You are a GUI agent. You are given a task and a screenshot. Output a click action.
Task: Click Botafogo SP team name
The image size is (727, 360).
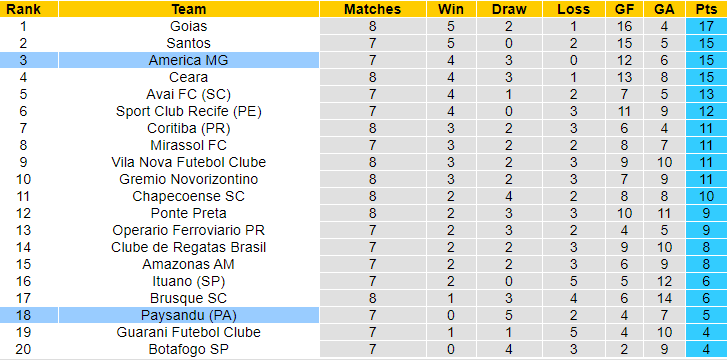[189, 349]
